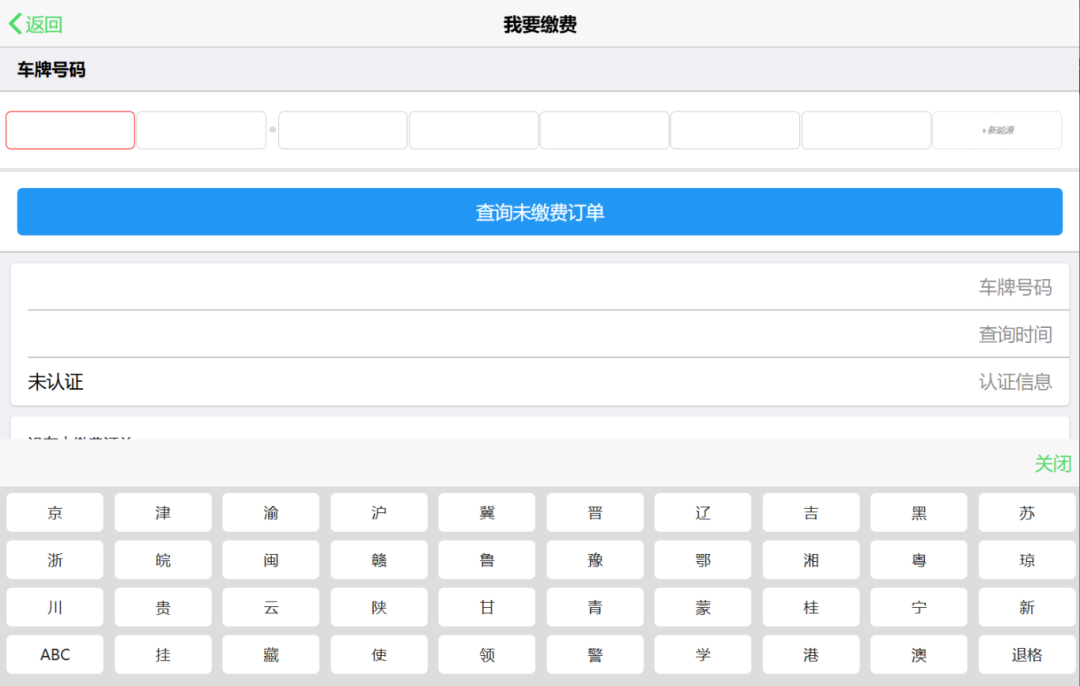
Task: Click the 认证信息 row showing 未认证
Action: 540,382
